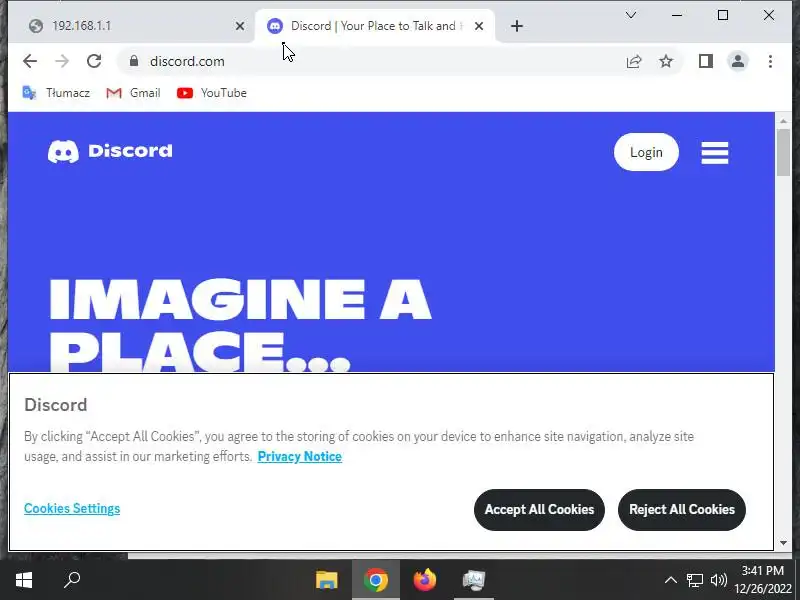This screenshot has width=800, height=600.
Task: Open Windows taskbar search
Action: (72, 580)
